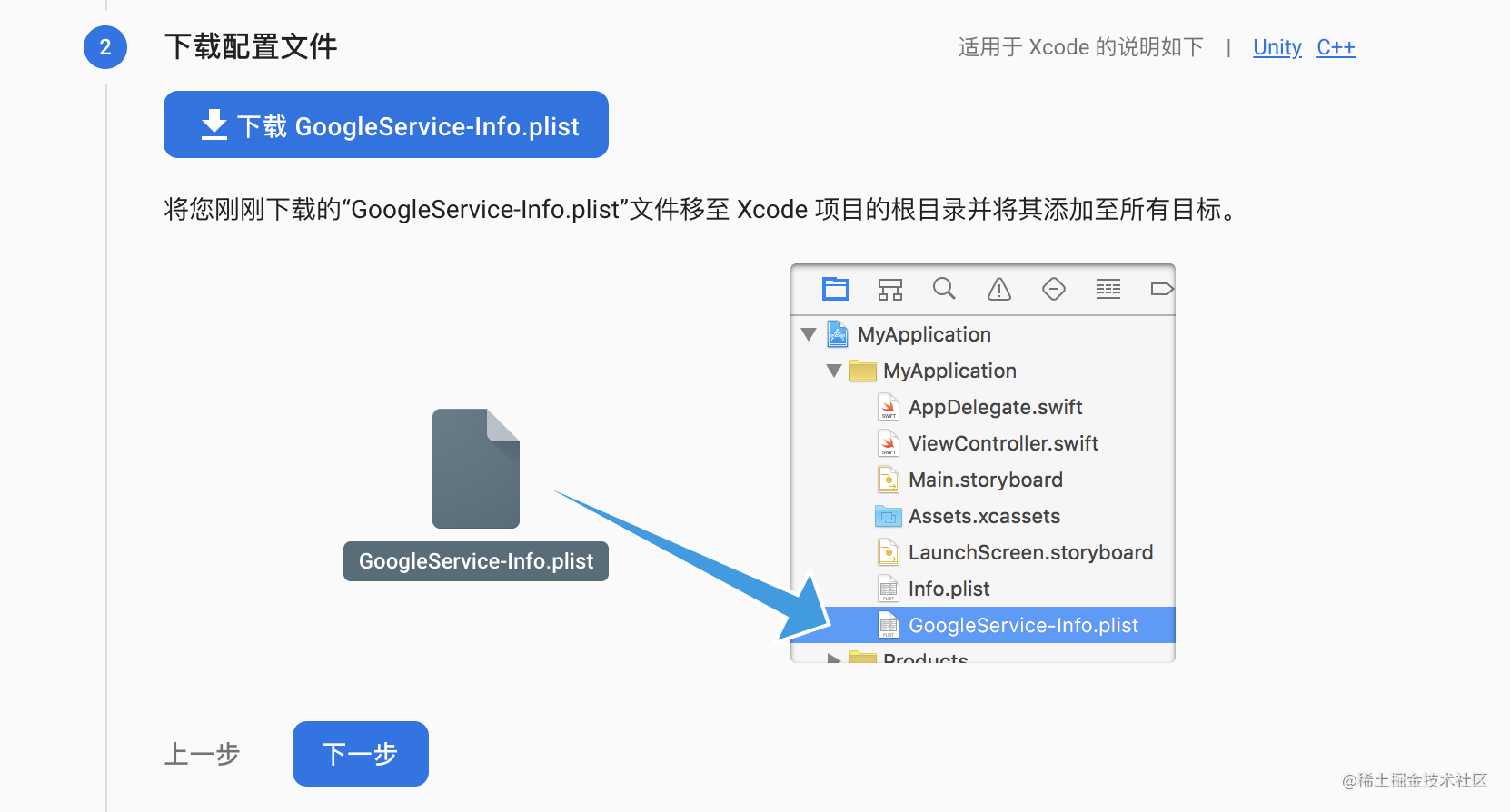Image resolution: width=1510 pixels, height=812 pixels.
Task: Collapse the MyApplication folder disclosure triangle
Action: [x=834, y=371]
